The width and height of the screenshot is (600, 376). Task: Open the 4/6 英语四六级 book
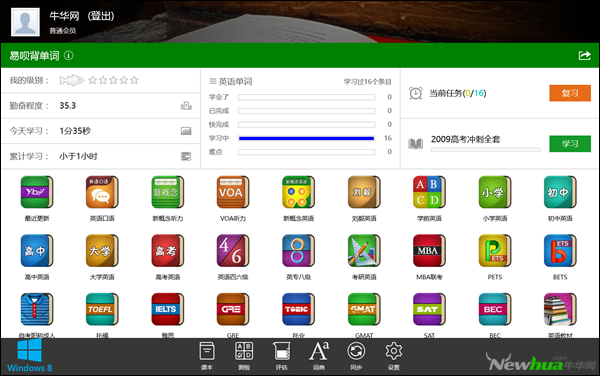(x=233, y=251)
